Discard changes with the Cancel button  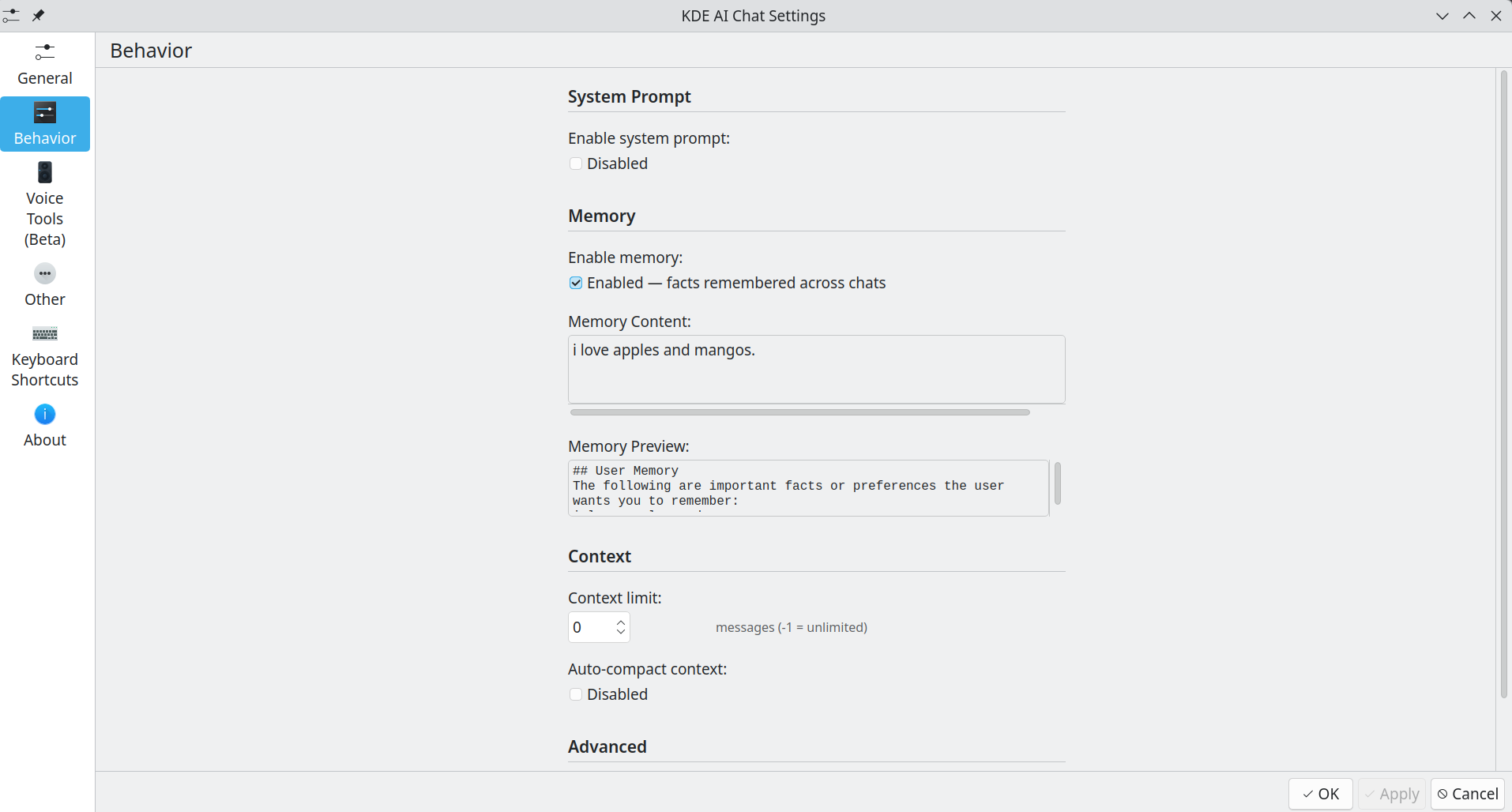1468,794
